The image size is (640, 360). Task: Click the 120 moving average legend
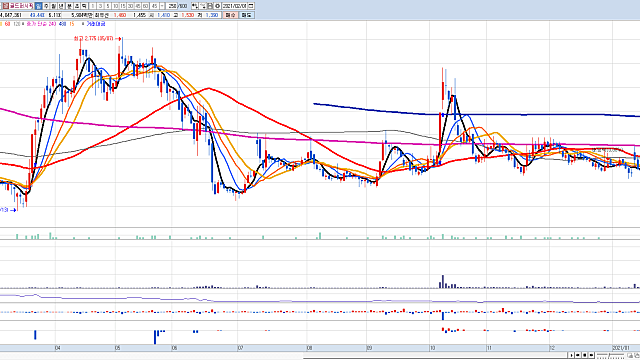[17, 24]
